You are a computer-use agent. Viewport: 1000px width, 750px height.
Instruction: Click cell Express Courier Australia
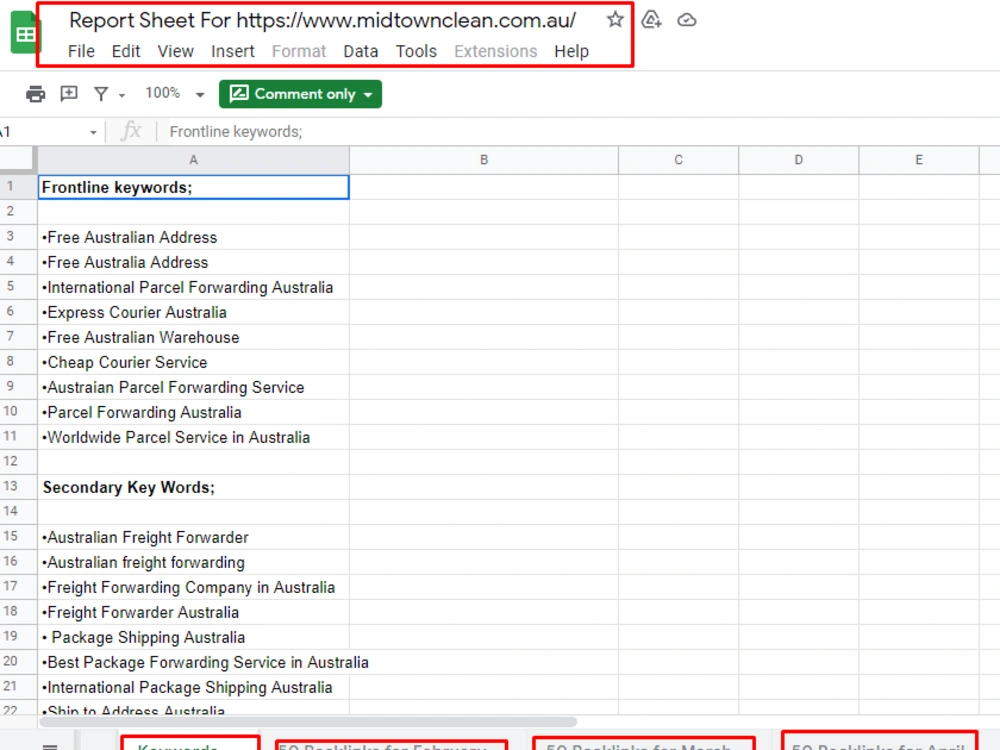click(193, 312)
